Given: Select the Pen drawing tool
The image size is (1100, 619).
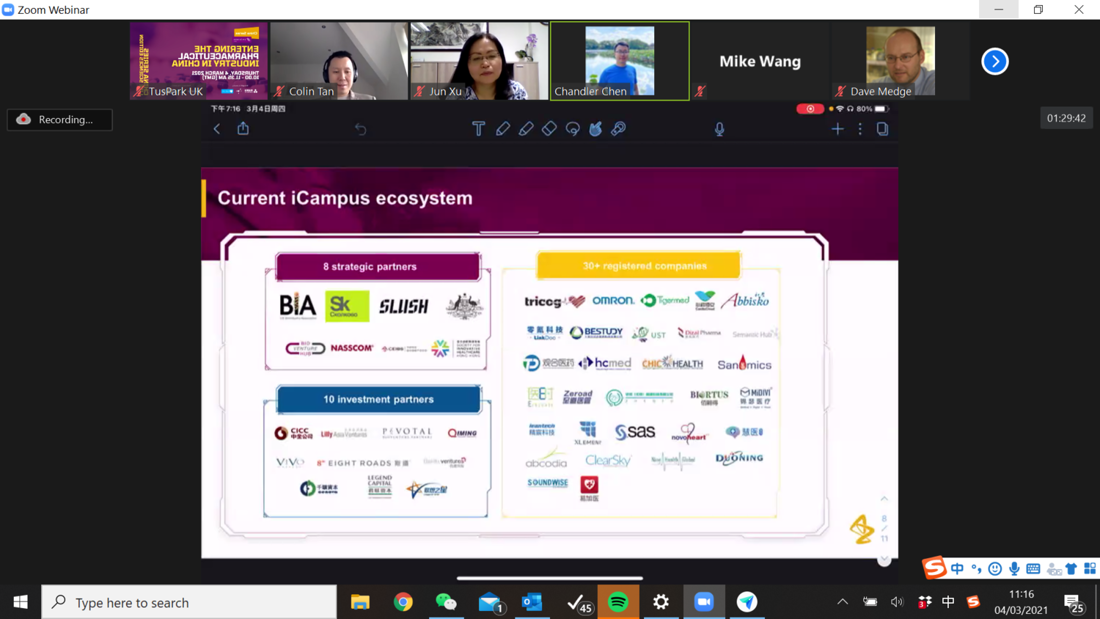Looking at the screenshot, I should click(x=502, y=129).
